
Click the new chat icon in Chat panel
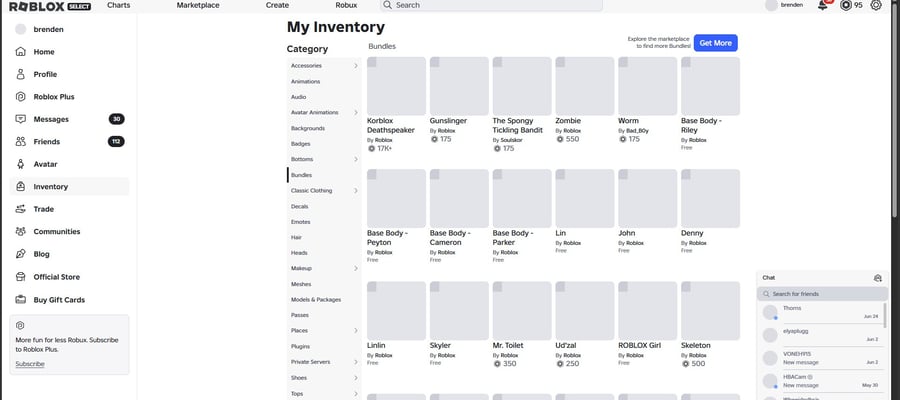pos(878,278)
